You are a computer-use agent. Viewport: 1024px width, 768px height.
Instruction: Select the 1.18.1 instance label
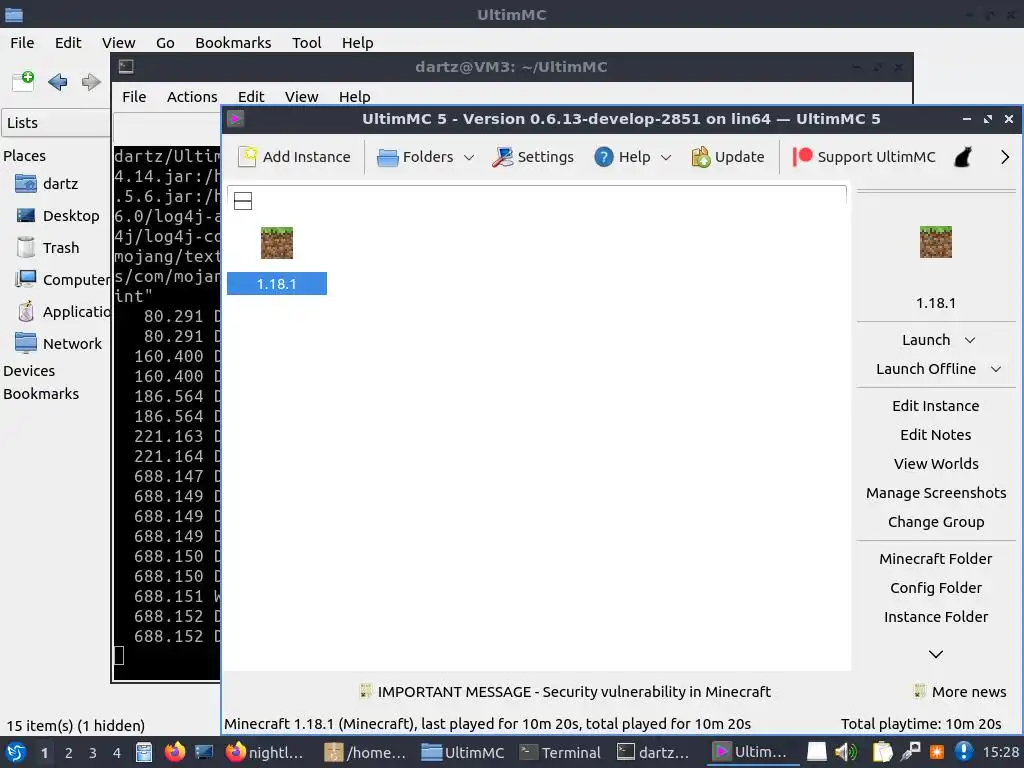point(277,284)
